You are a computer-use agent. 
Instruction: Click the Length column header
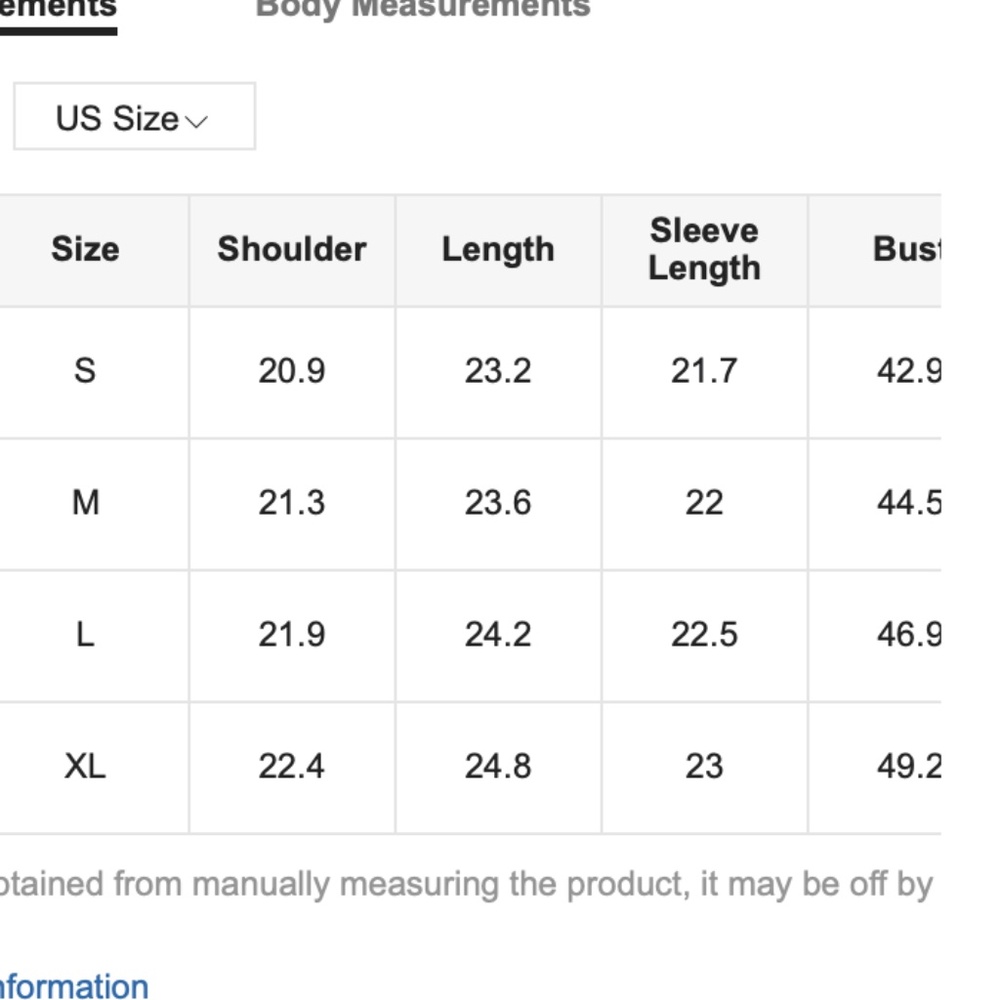point(498,249)
